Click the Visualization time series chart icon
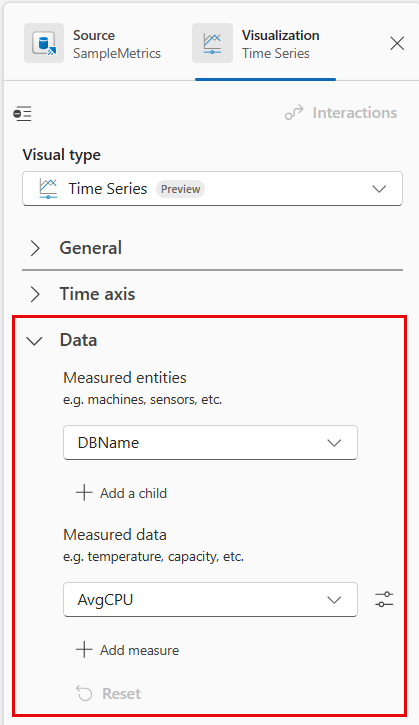This screenshot has height=725, width=419. click(x=212, y=43)
